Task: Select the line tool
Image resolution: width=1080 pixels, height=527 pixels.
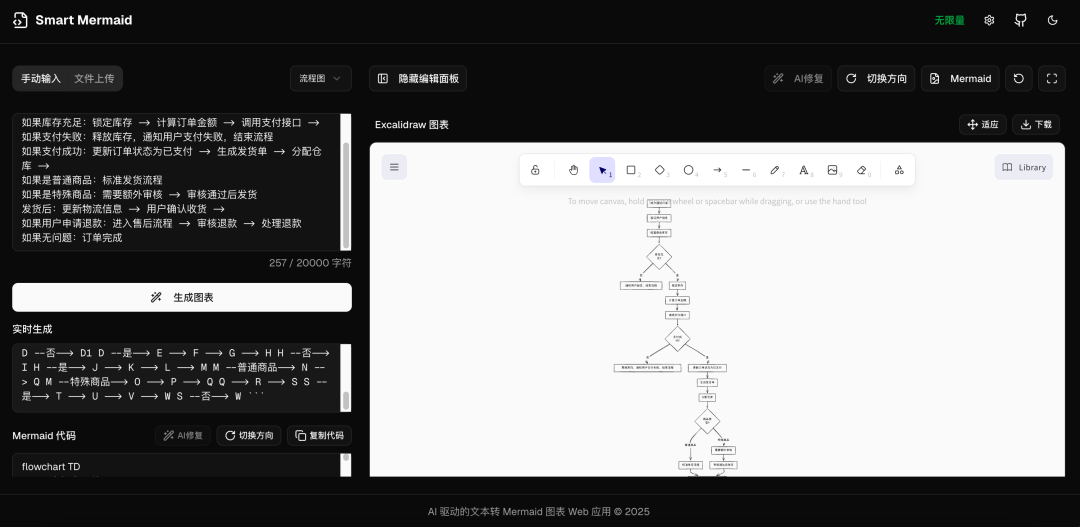Action: click(x=746, y=170)
